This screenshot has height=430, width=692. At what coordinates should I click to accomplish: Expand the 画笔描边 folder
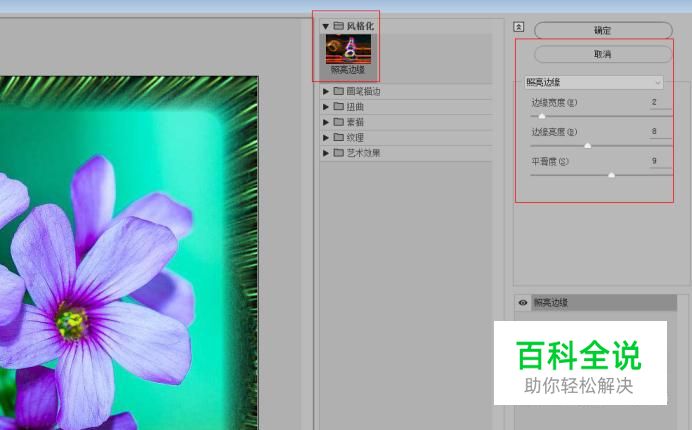pos(326,91)
